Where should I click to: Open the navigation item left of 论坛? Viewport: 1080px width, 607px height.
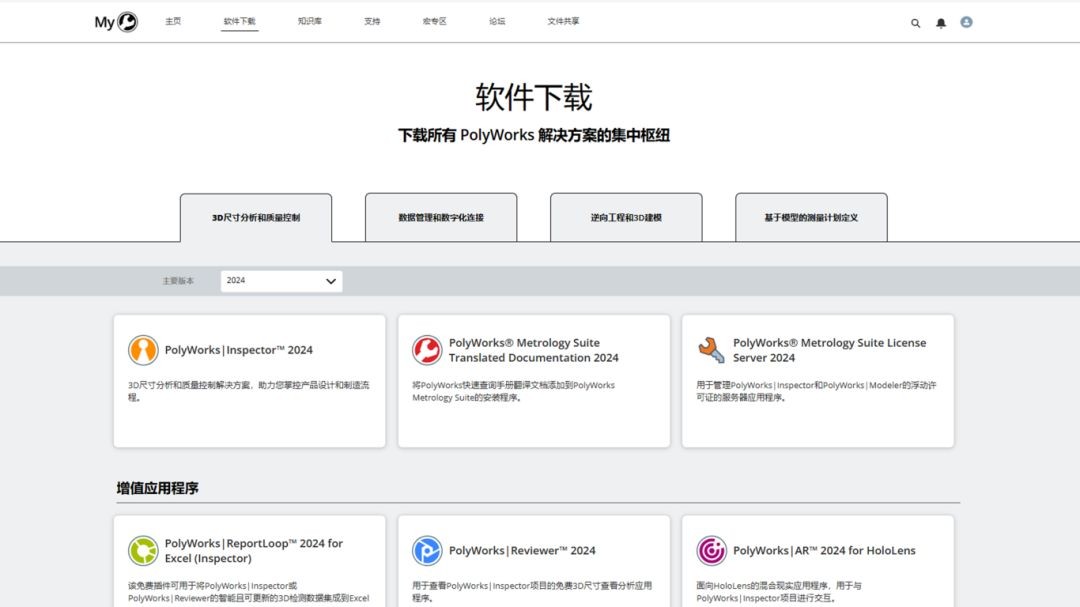coord(435,21)
